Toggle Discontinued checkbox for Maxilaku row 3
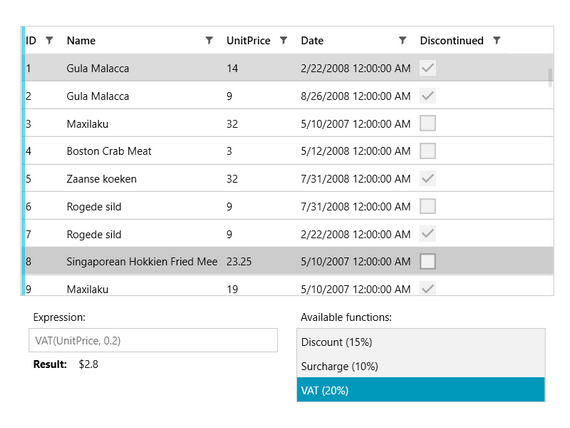Viewport: 570px width, 428px height. 428,123
